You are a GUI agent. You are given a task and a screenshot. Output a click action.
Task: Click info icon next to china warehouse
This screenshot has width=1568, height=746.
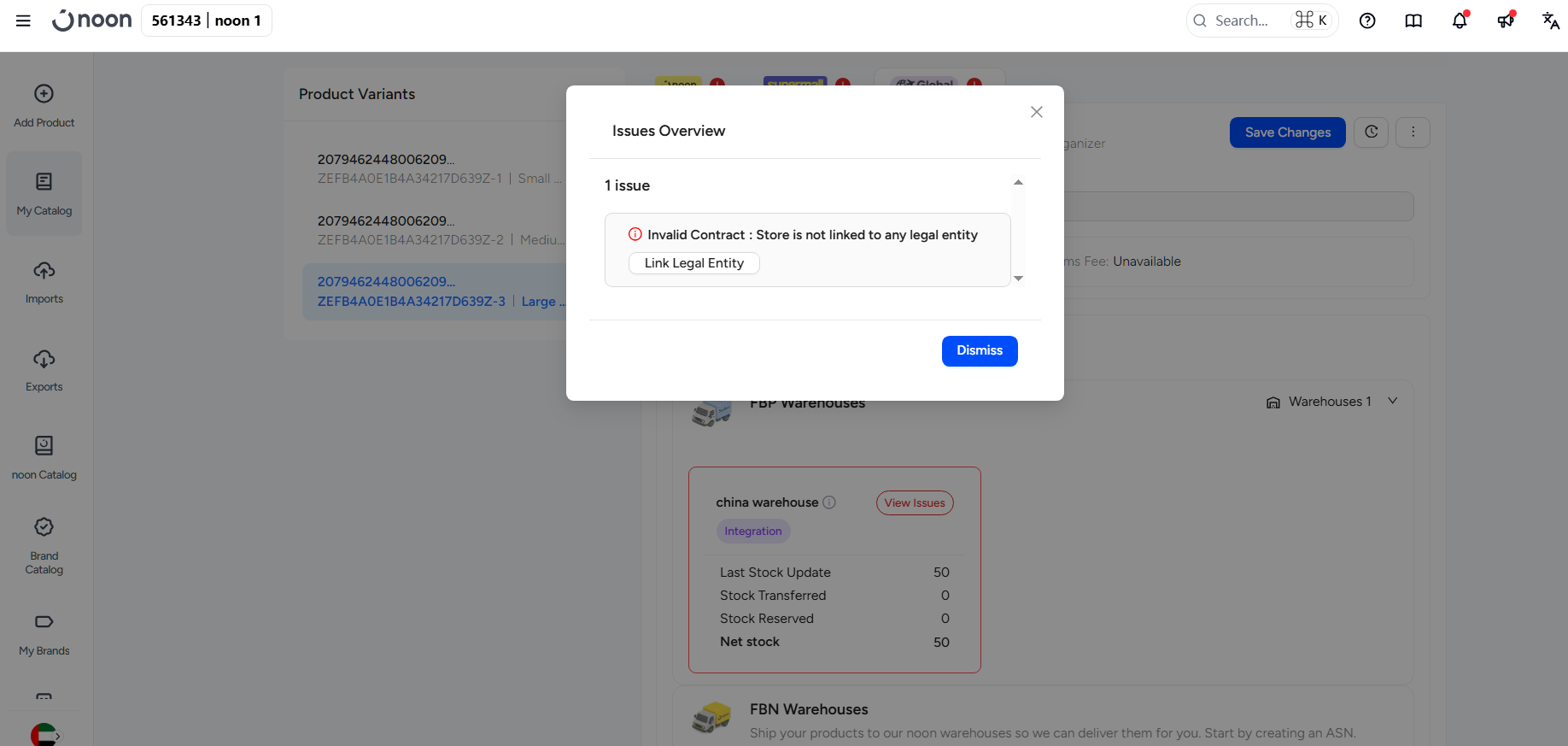(829, 502)
